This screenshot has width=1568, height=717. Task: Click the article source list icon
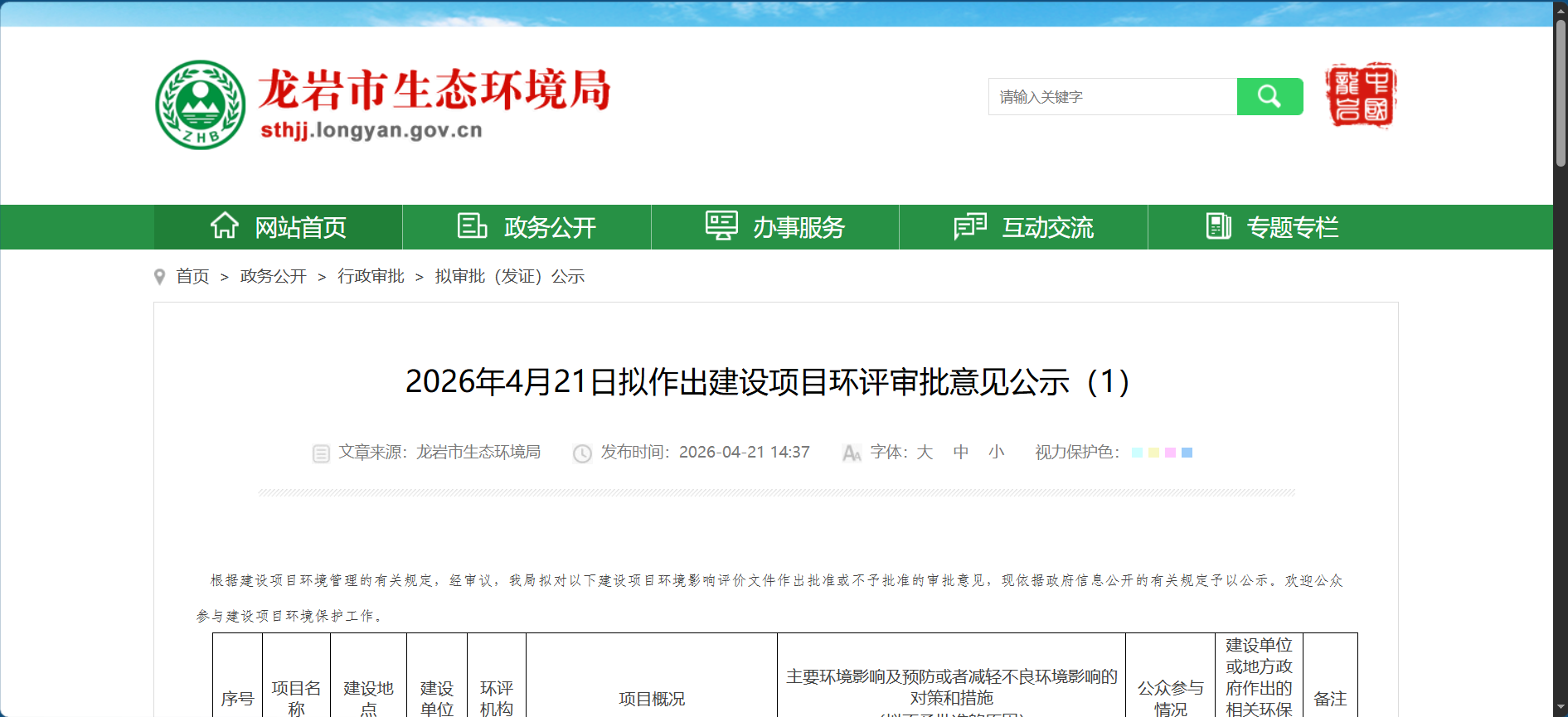tap(321, 453)
